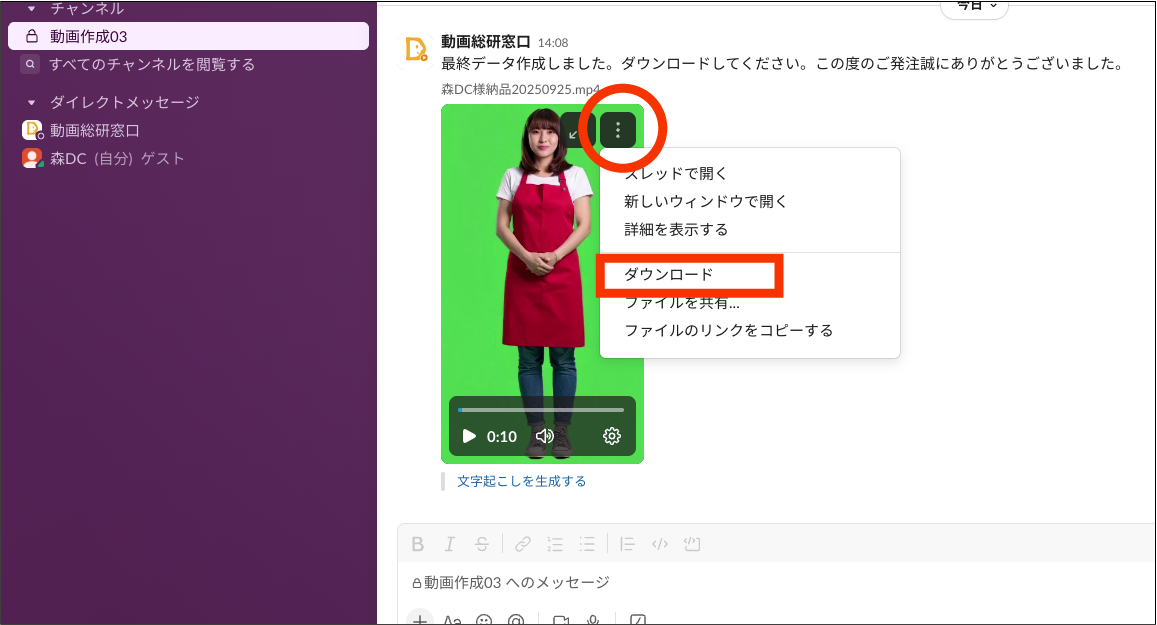Click the insert link icon in composer

tap(522, 544)
